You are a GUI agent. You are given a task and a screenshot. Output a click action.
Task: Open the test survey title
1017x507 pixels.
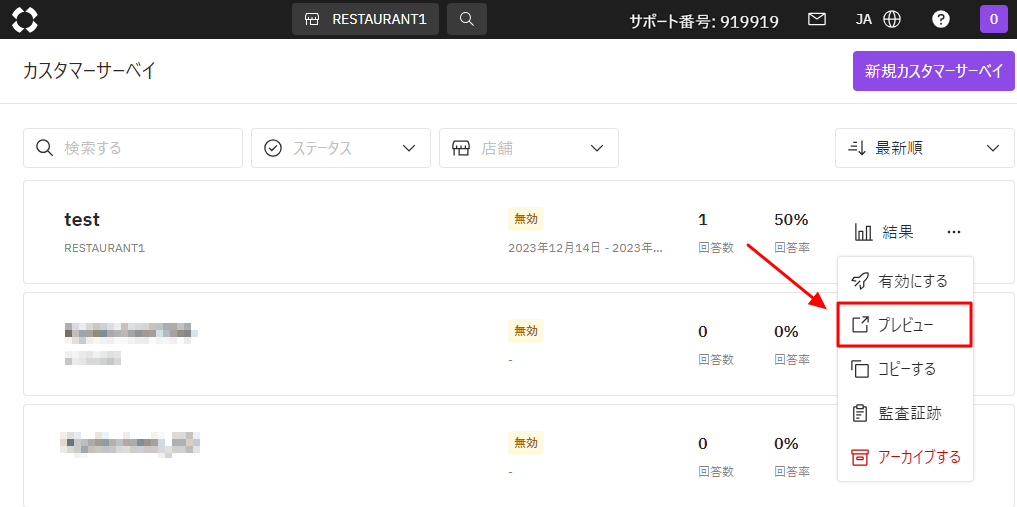(x=82, y=220)
